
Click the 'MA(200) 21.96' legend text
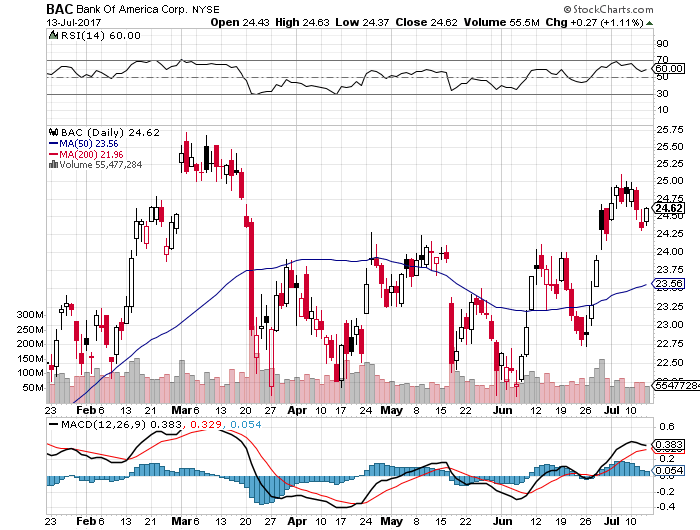click(x=91, y=154)
